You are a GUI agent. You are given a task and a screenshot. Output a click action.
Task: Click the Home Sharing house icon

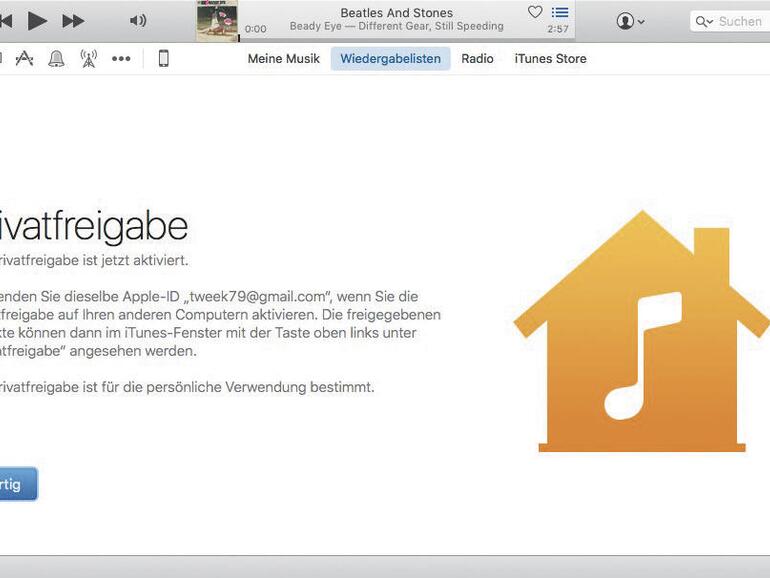(642, 331)
